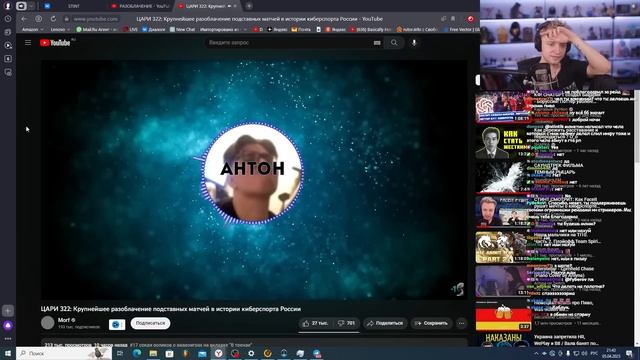
Task: Switch to the STINT browser tab
Action: click(74, 6)
